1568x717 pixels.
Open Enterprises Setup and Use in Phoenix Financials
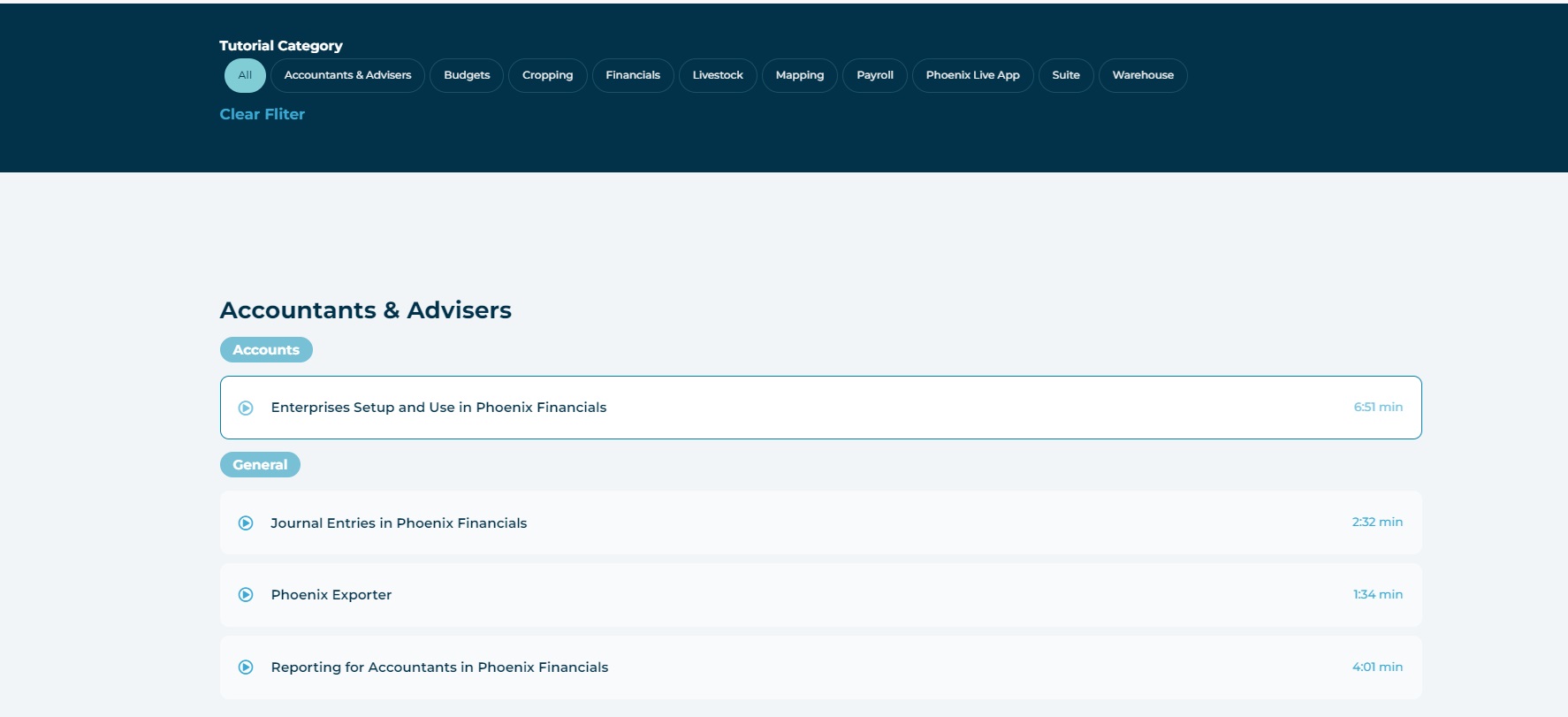coord(821,408)
